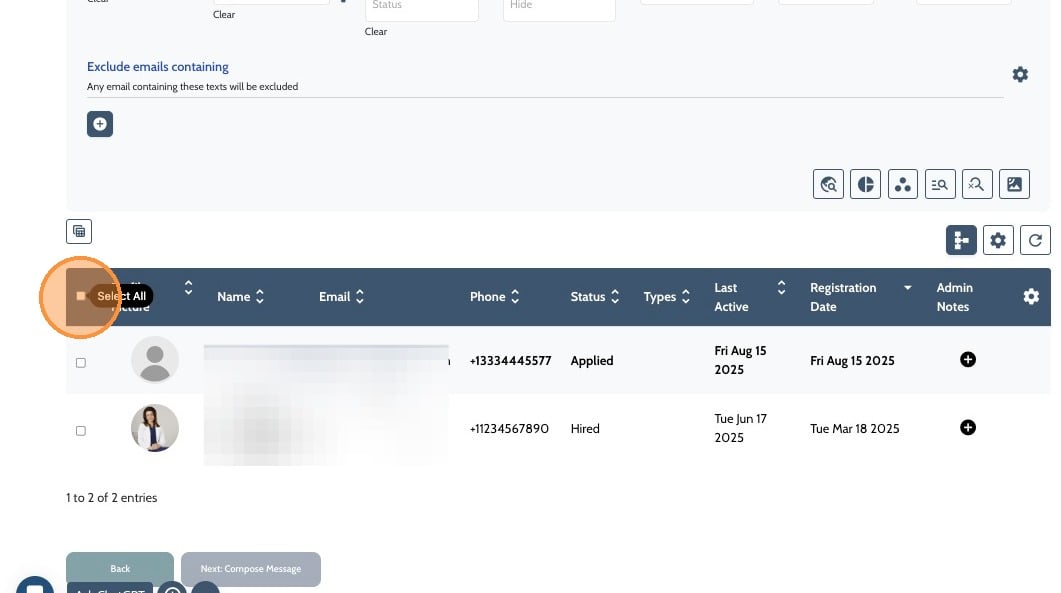
Task: Sort table by Last Active column
Action: [782, 288]
